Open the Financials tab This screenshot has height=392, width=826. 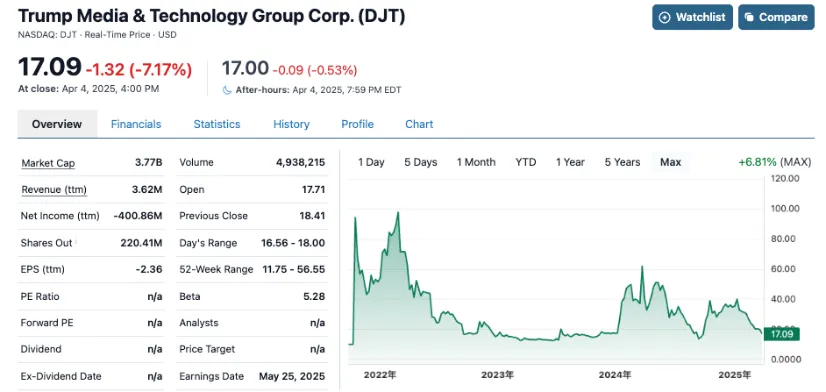click(x=136, y=124)
